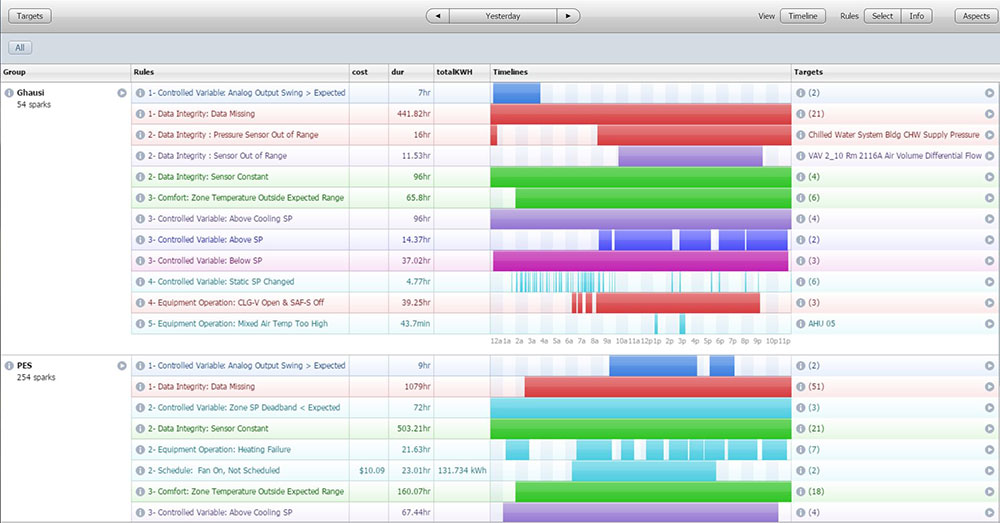Open the target info icon next to AHU 05
Viewport: 1000px width, 523px height.
click(x=801, y=323)
